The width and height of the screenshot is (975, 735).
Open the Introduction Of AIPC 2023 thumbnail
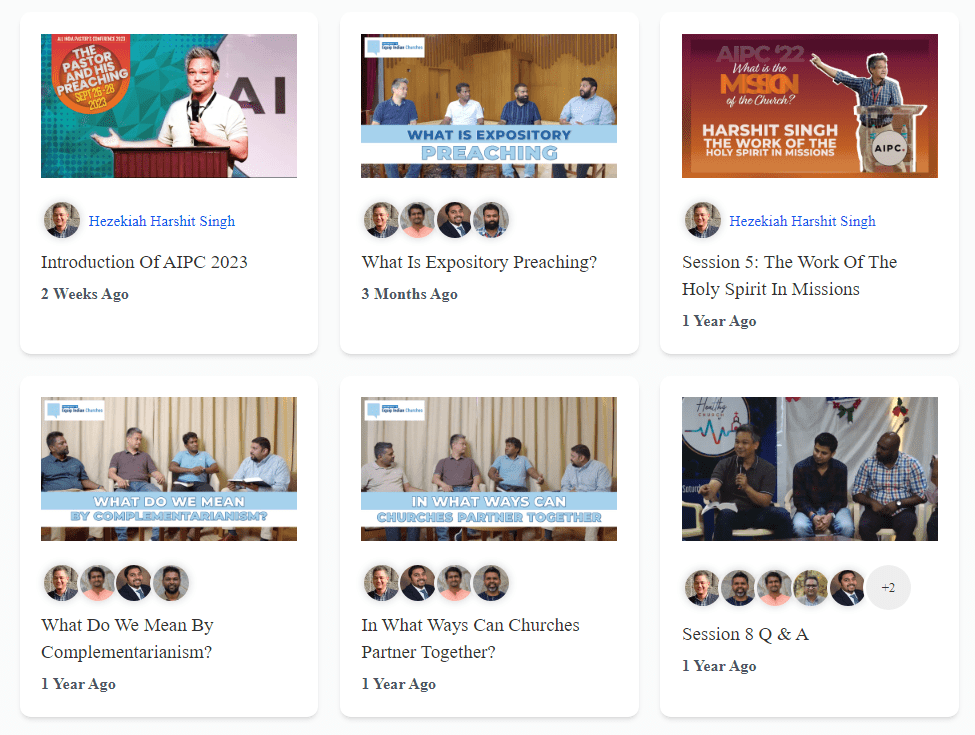169,106
